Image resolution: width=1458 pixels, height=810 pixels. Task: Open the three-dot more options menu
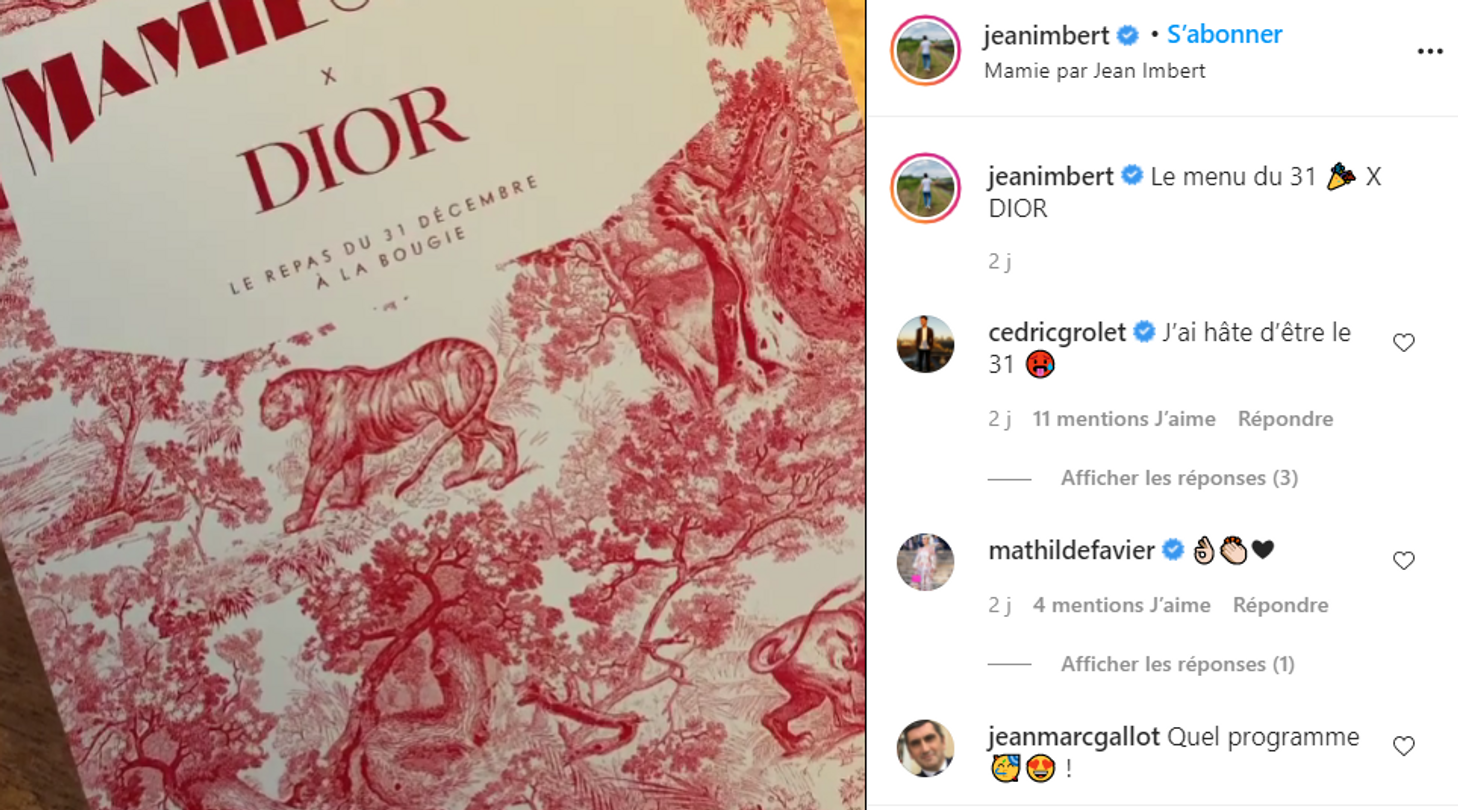1430,52
